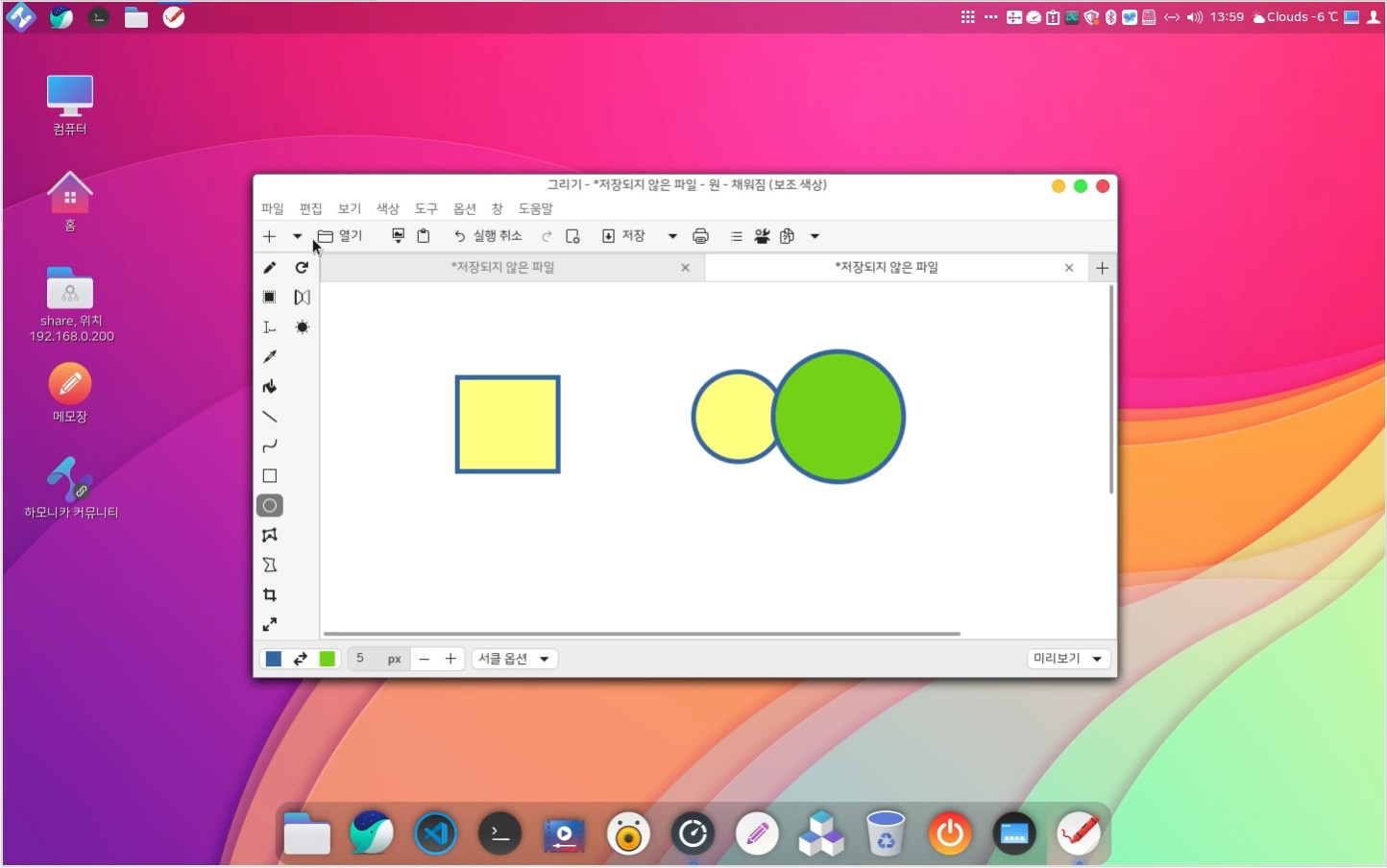This screenshot has height=868, width=1387.
Task: Select the Pencil drawing tool
Action: pyautogui.click(x=270, y=268)
